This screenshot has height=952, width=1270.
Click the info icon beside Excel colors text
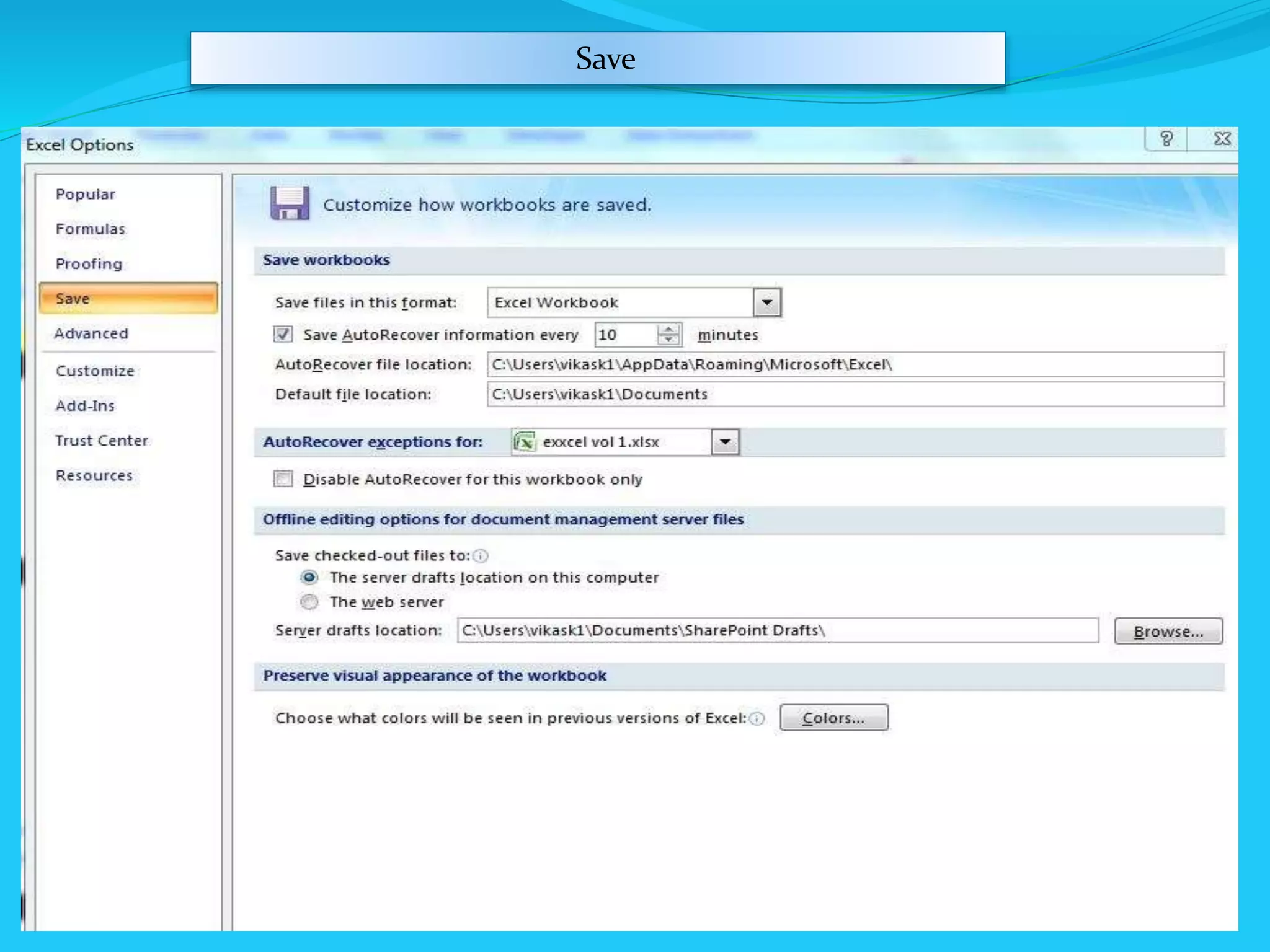click(x=757, y=718)
